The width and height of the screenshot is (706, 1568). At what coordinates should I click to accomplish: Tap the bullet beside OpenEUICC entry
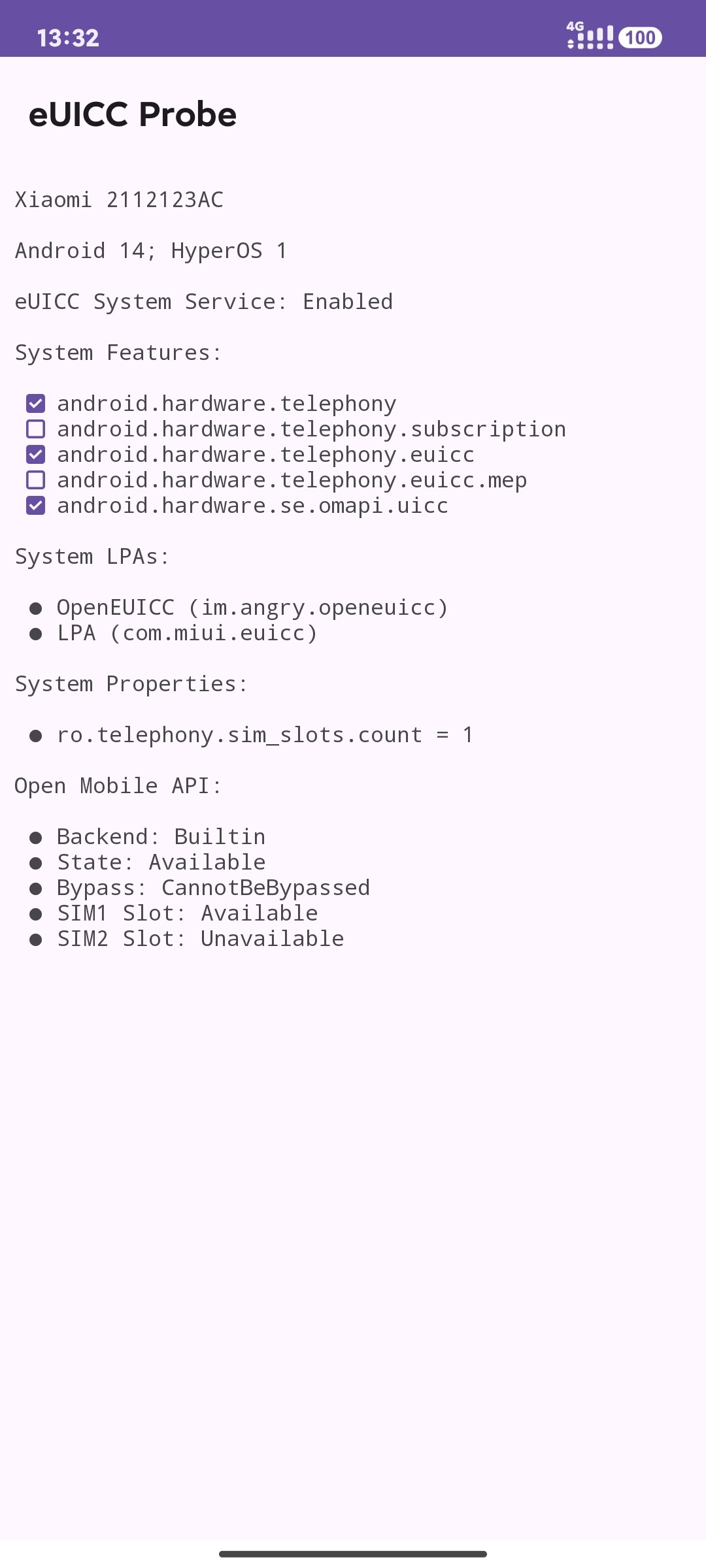(36, 609)
